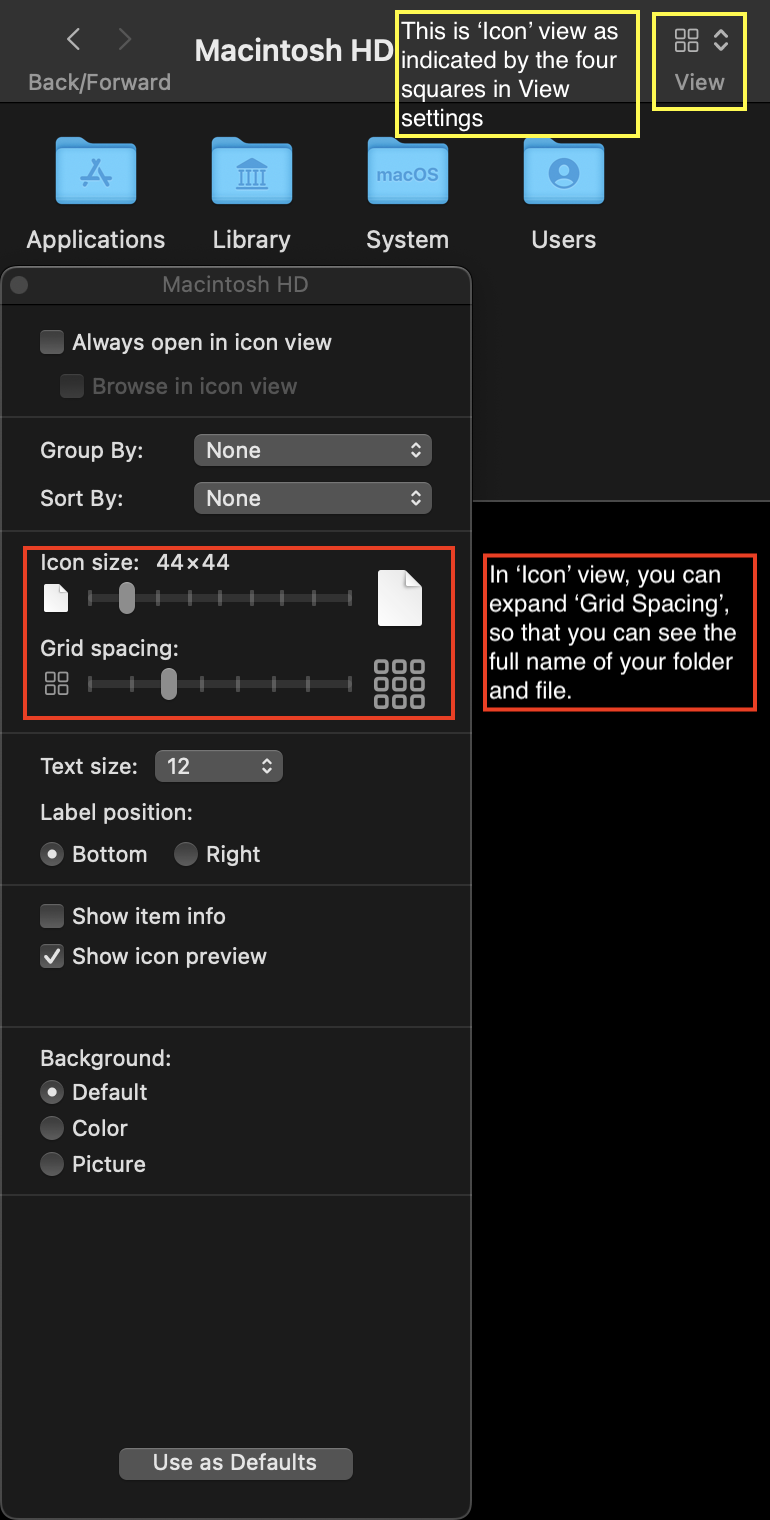Click the 44×44 icon size value
This screenshot has height=1520, width=770.
pyautogui.click(x=193, y=562)
